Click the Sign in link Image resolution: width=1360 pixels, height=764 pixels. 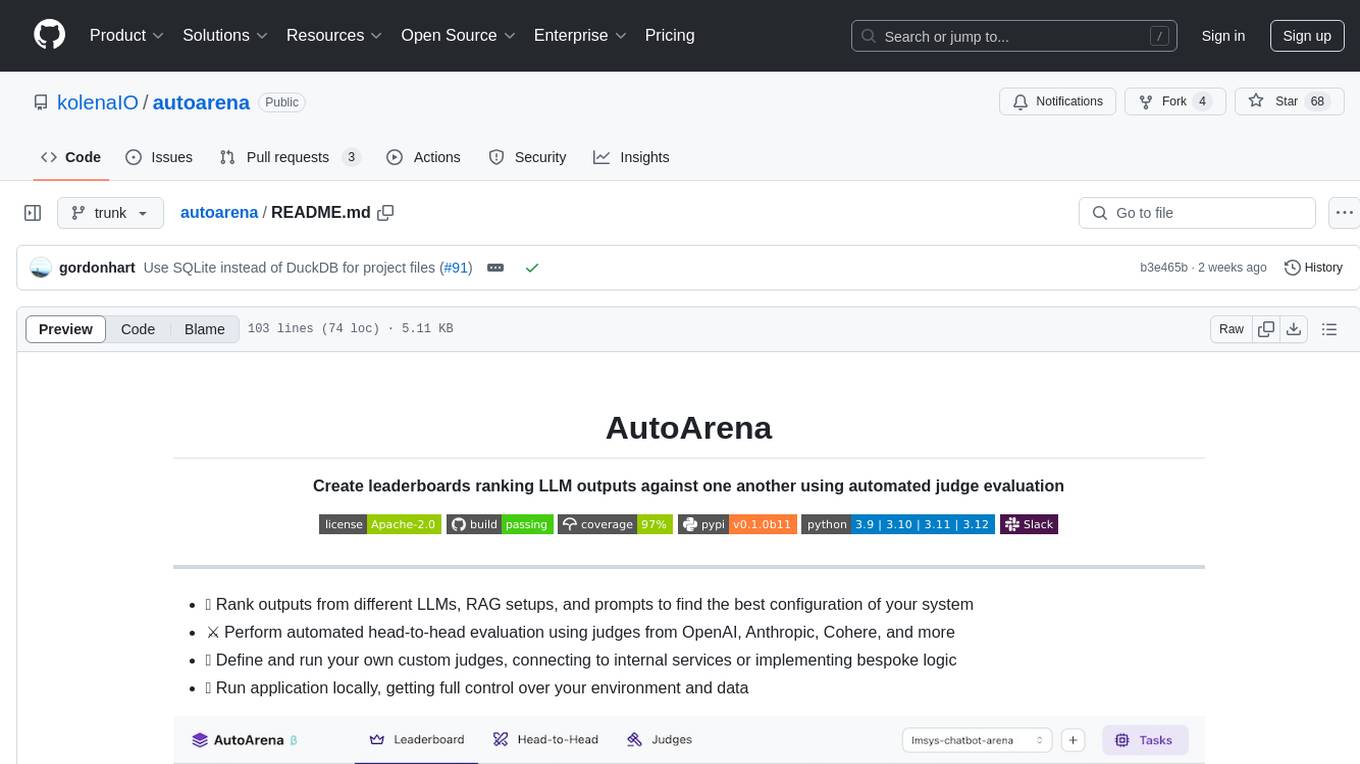tap(1223, 36)
